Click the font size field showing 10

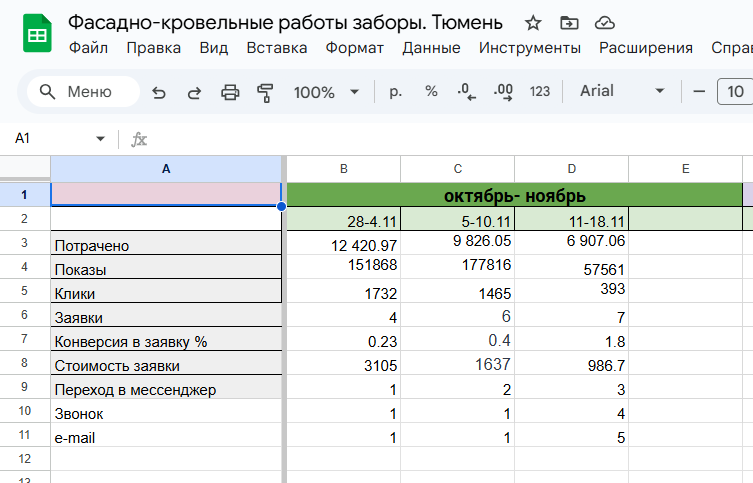735,92
